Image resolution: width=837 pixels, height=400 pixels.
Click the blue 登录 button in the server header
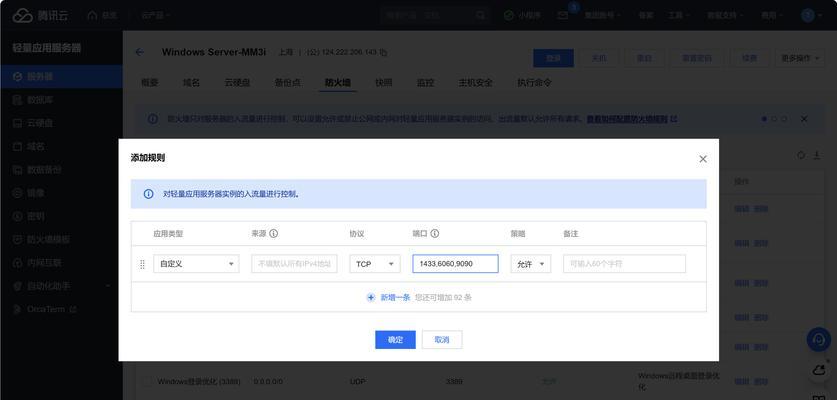pyautogui.click(x=554, y=58)
